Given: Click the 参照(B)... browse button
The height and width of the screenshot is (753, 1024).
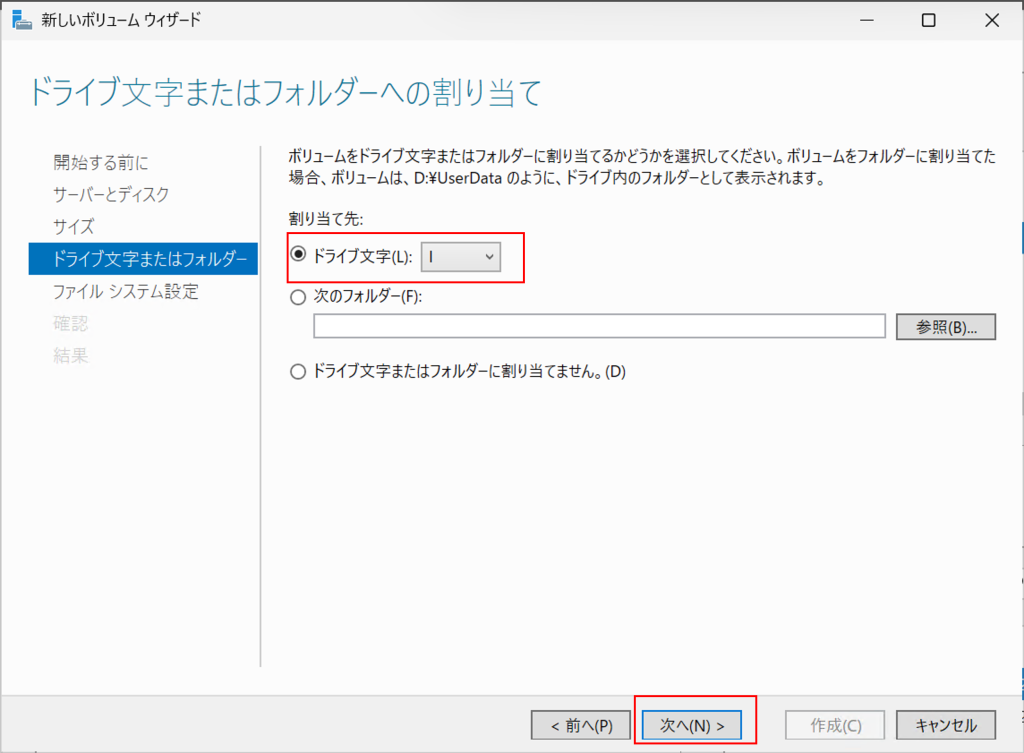Looking at the screenshot, I should (946, 327).
